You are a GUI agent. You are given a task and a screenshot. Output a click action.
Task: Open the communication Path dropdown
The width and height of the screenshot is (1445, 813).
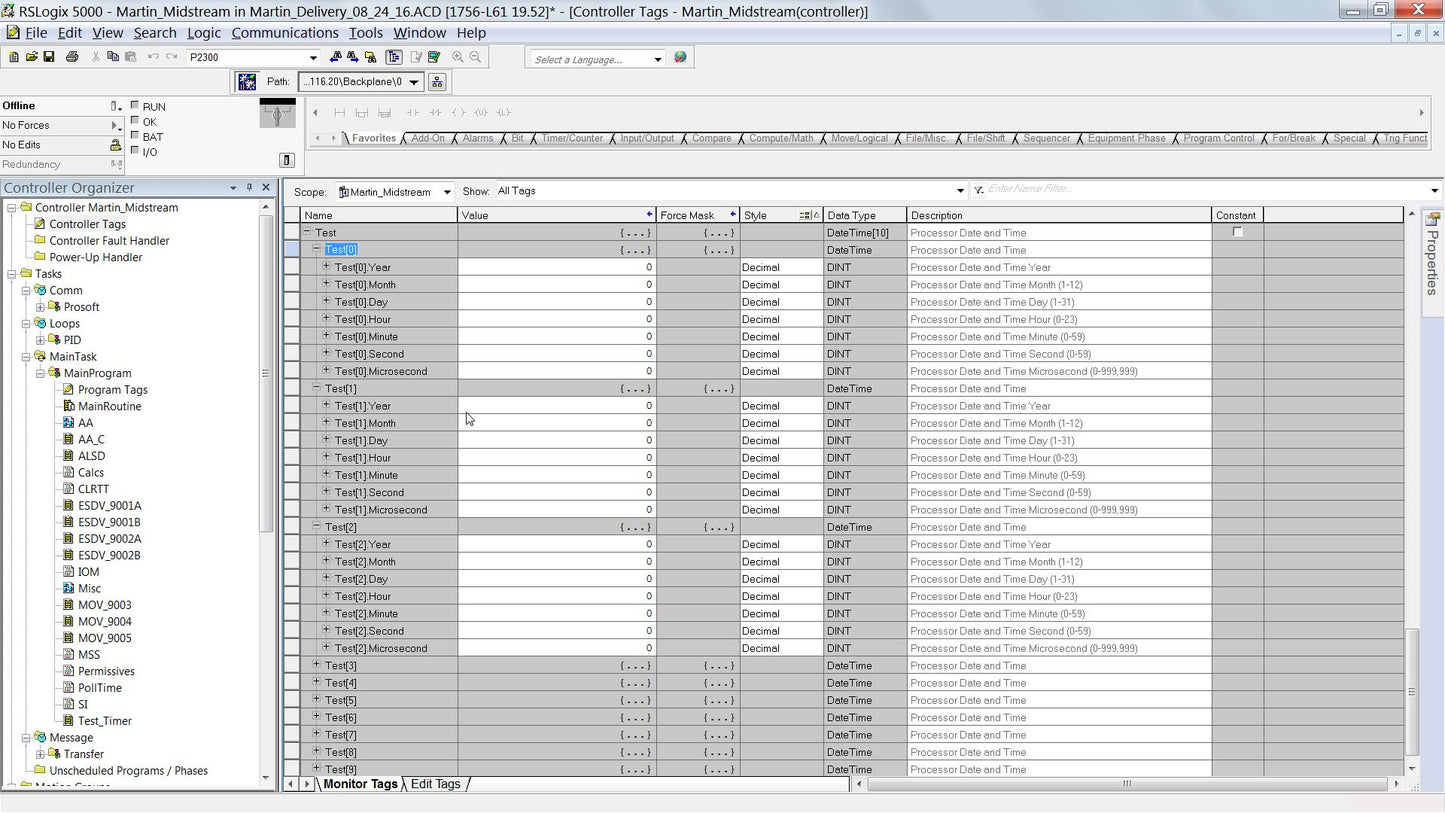tap(413, 82)
